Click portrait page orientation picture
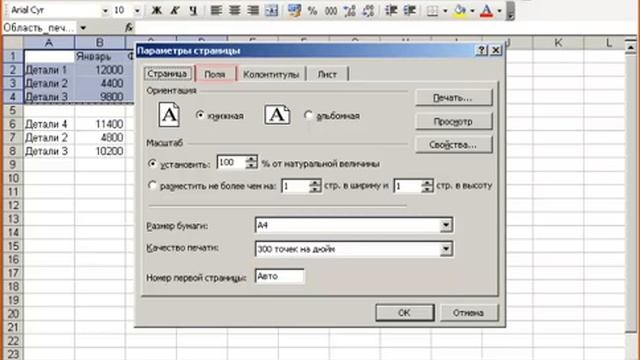This screenshot has width=640, height=360. [169, 115]
